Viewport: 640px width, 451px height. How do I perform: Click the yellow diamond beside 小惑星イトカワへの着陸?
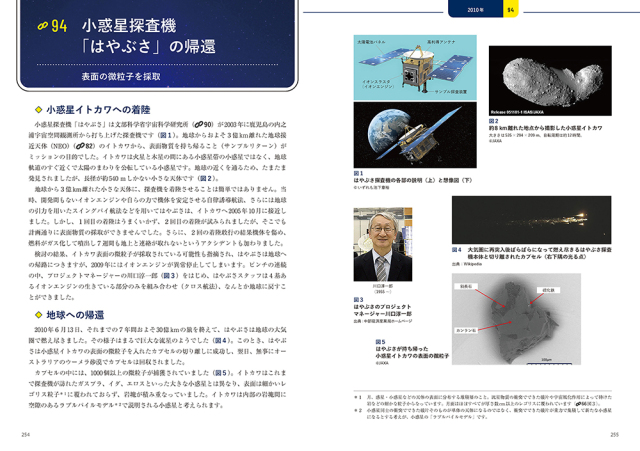click(x=39, y=109)
